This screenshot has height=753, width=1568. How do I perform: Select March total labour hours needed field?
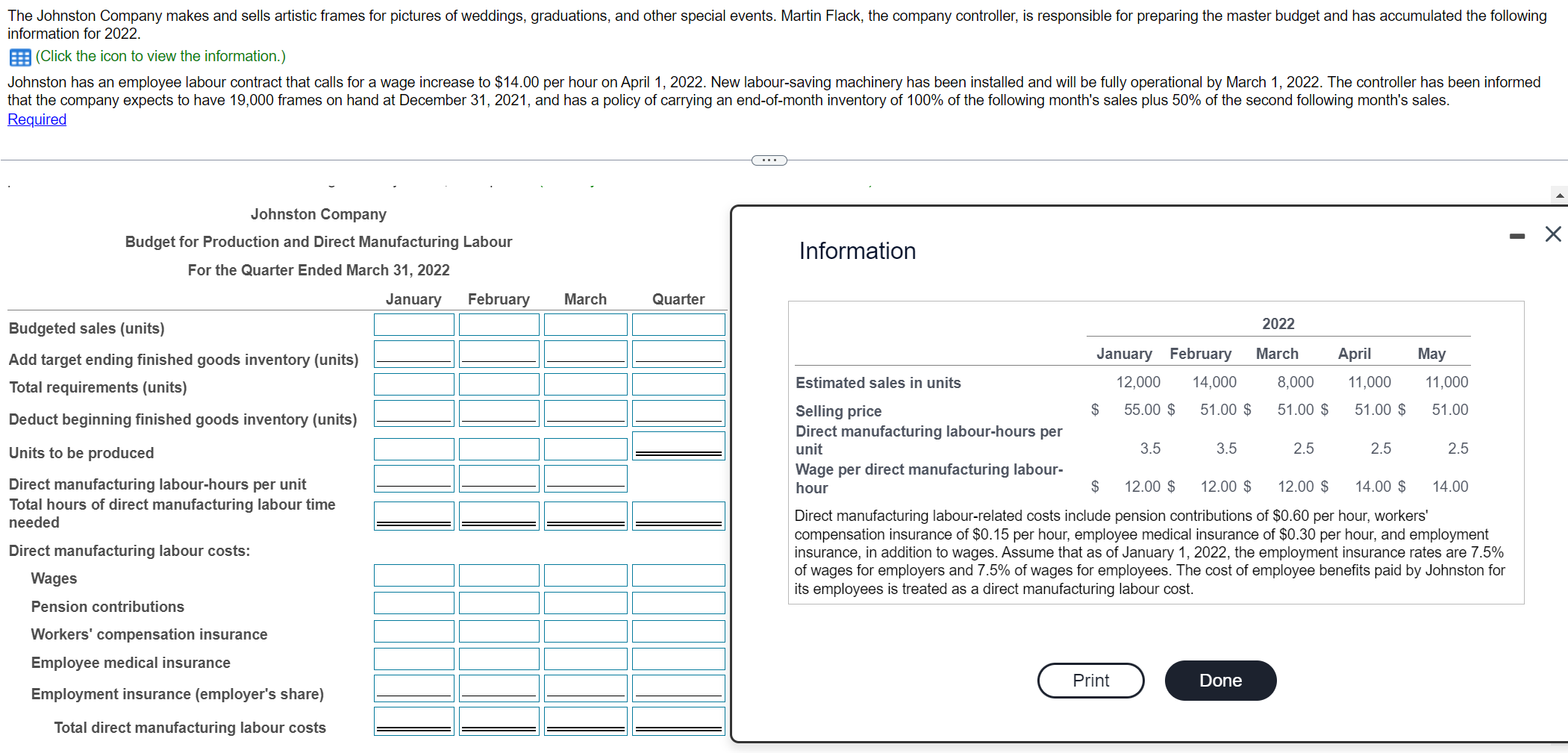point(586,516)
